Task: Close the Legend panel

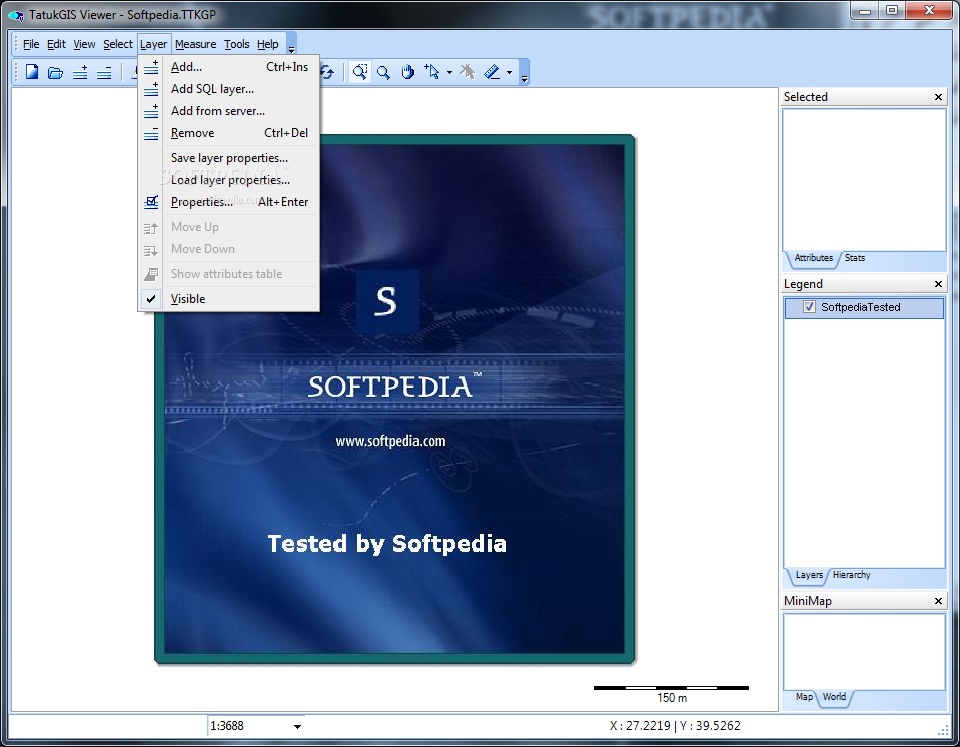Action: coord(938,284)
